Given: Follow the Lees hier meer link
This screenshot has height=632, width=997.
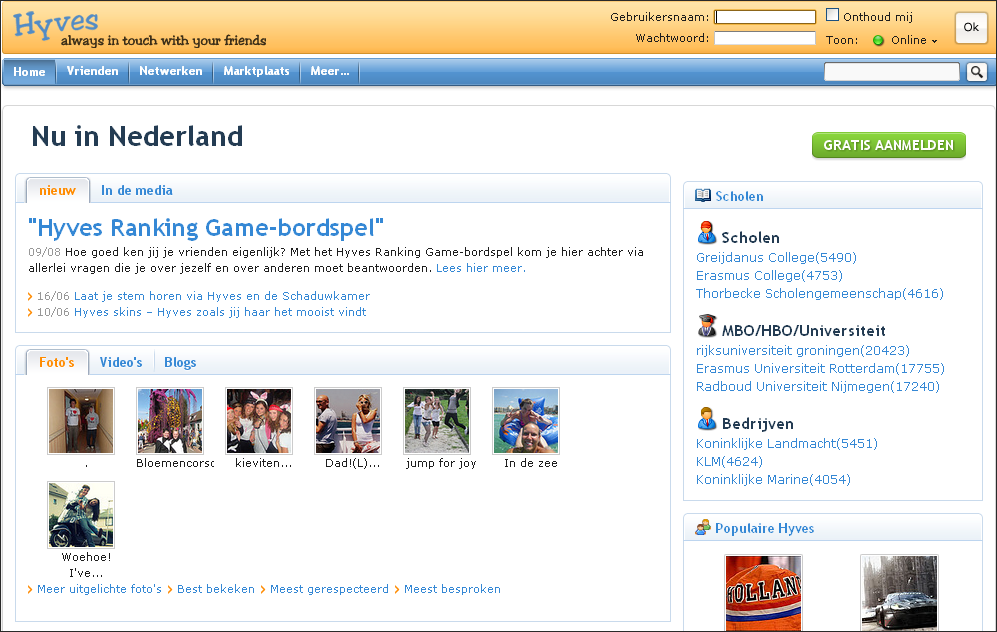Looking at the screenshot, I should 481,268.
